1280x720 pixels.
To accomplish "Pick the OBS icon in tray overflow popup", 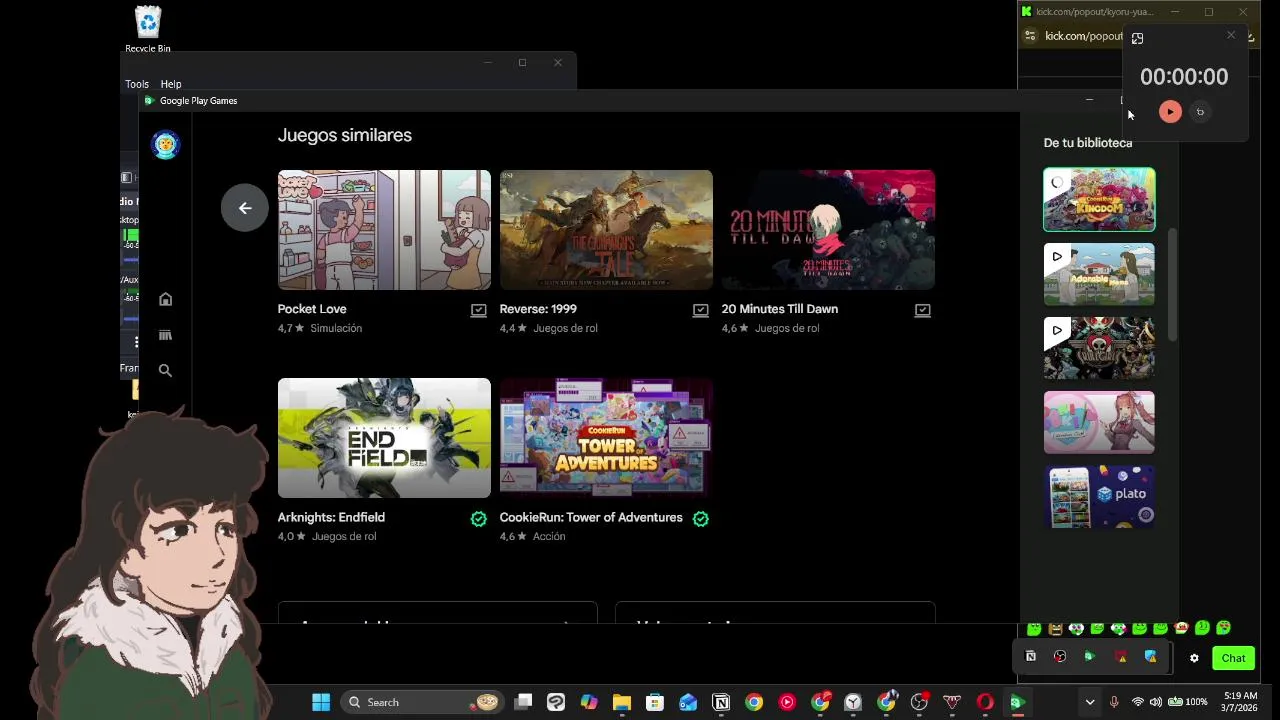I will pos(1060,657).
